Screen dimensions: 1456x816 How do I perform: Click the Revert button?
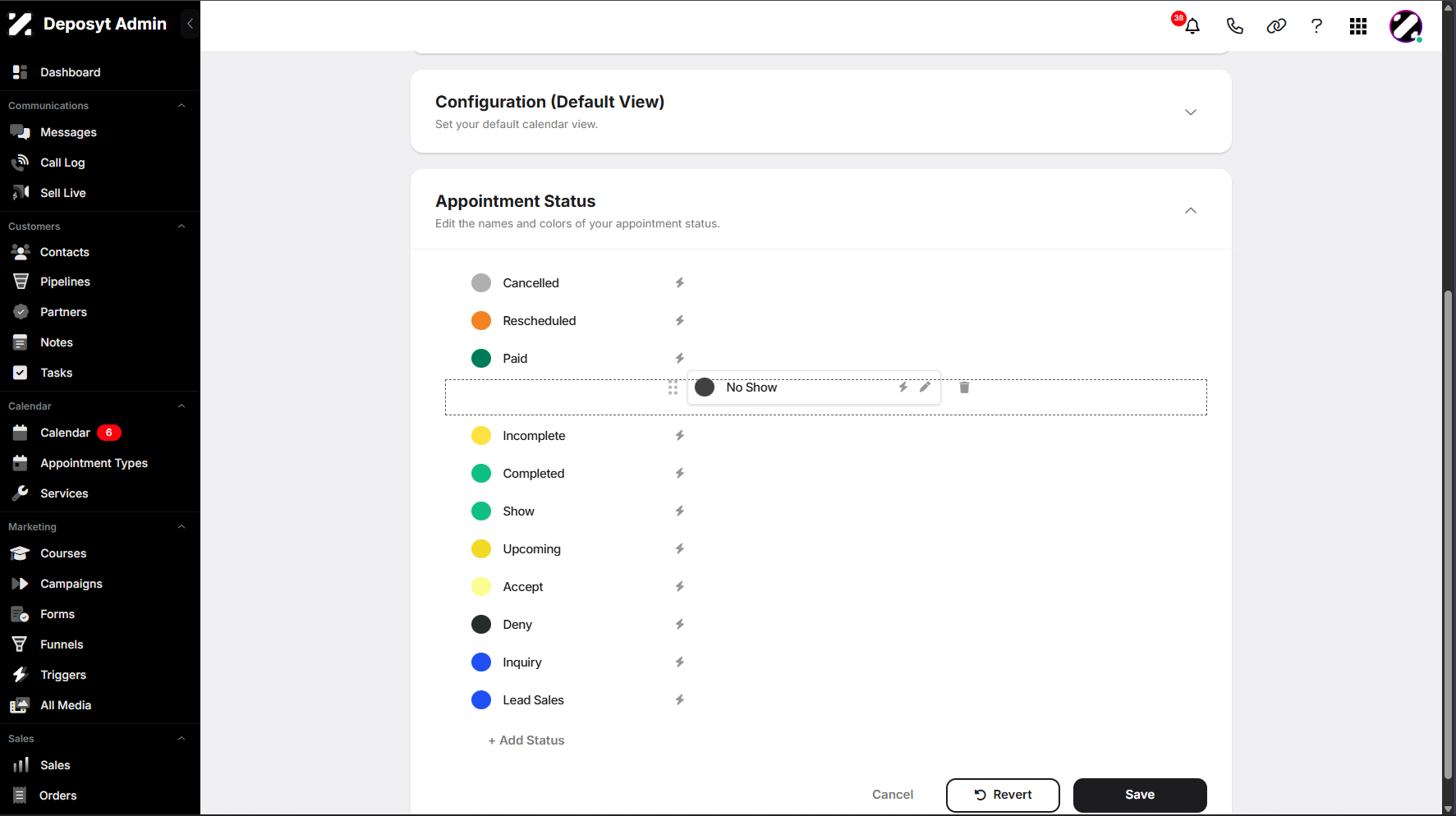click(1003, 795)
